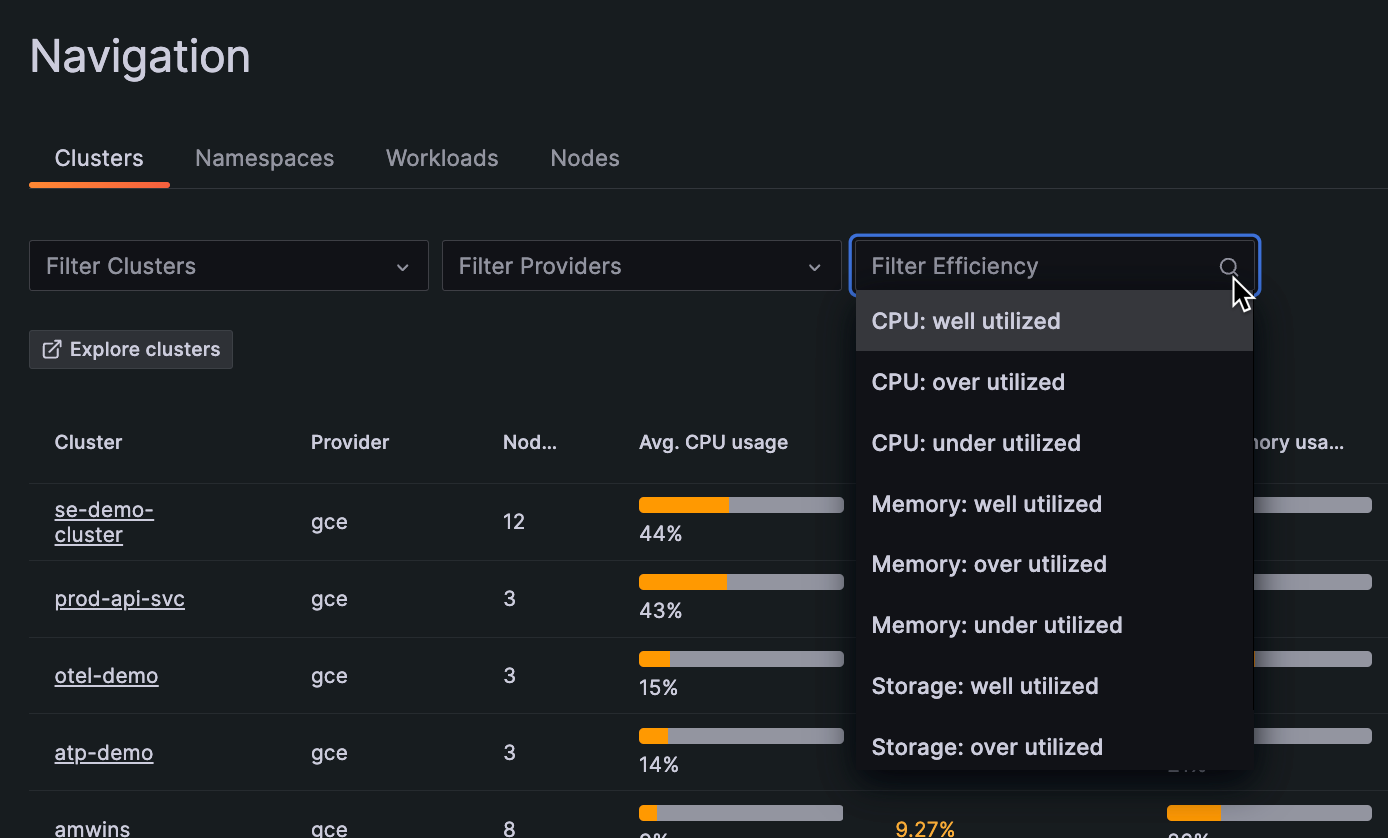Click the 44% CPU usage bar for se-demo-cluster
This screenshot has width=1388, height=838.
pos(740,505)
